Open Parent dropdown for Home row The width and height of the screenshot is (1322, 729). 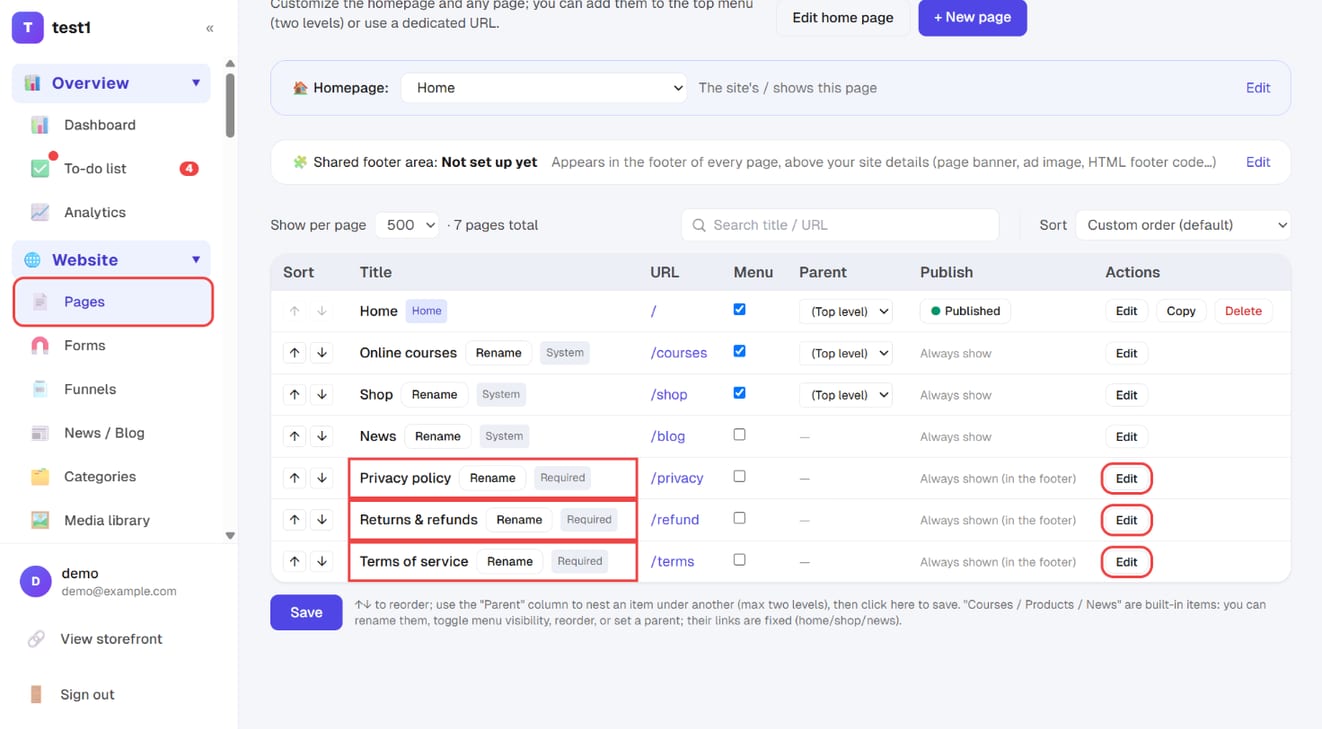(846, 311)
